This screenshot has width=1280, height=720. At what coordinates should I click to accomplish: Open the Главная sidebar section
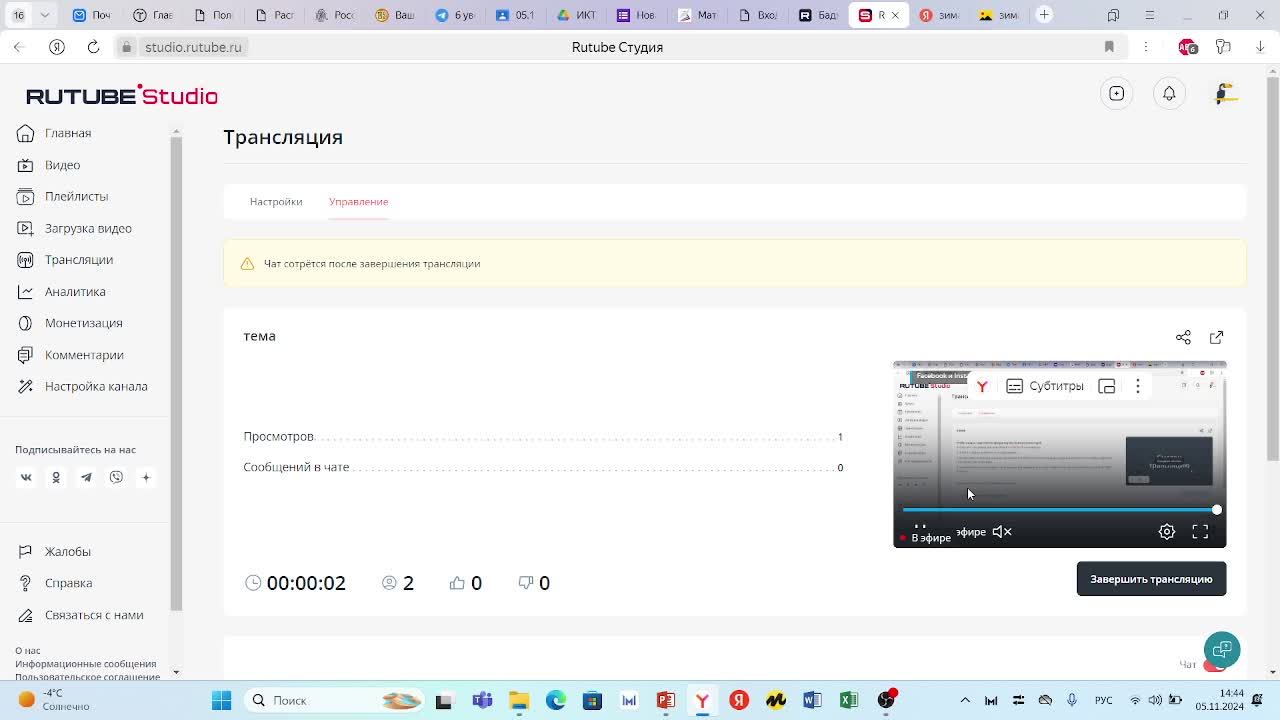click(x=54, y=133)
